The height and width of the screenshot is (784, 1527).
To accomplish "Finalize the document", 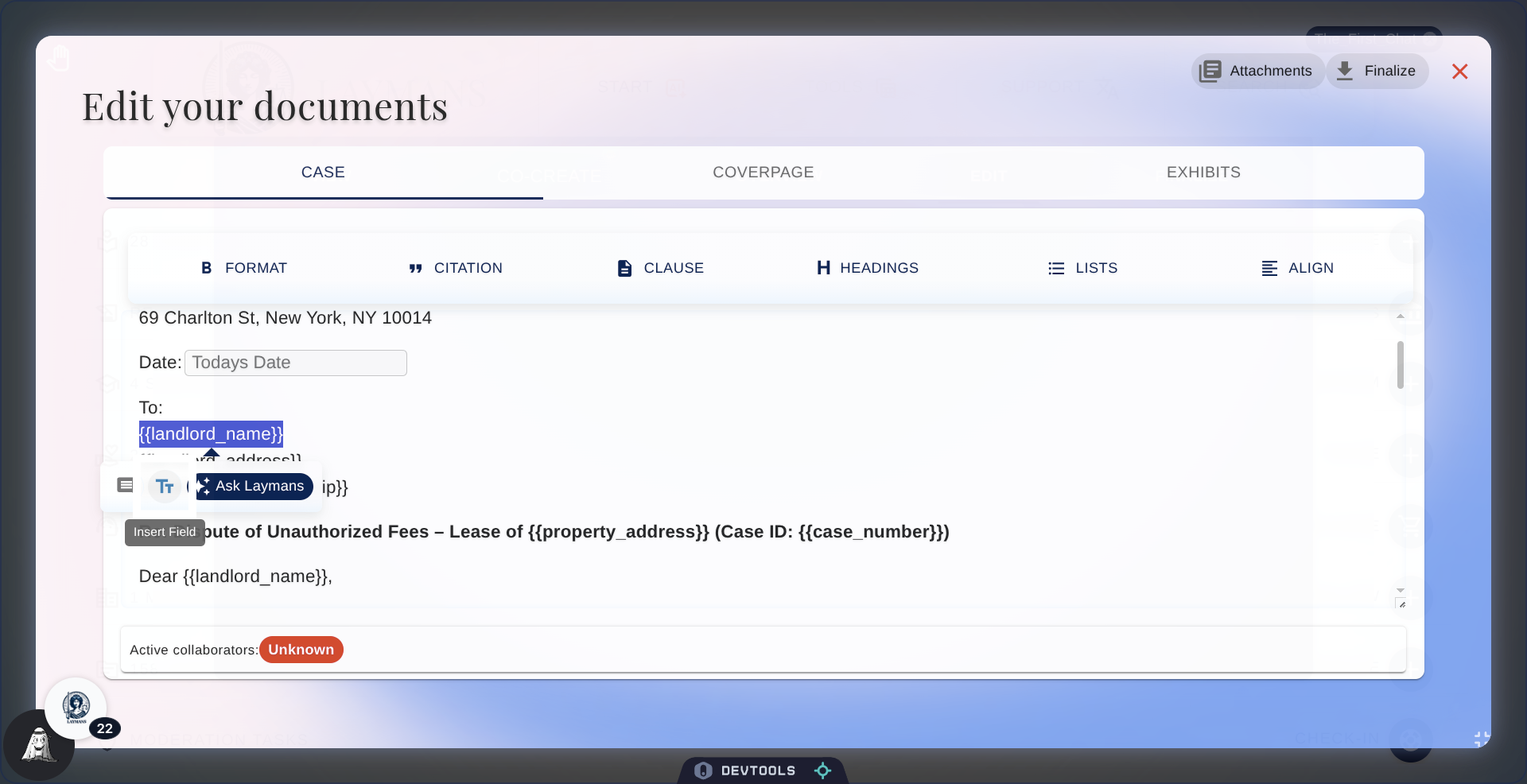I will click(1377, 71).
